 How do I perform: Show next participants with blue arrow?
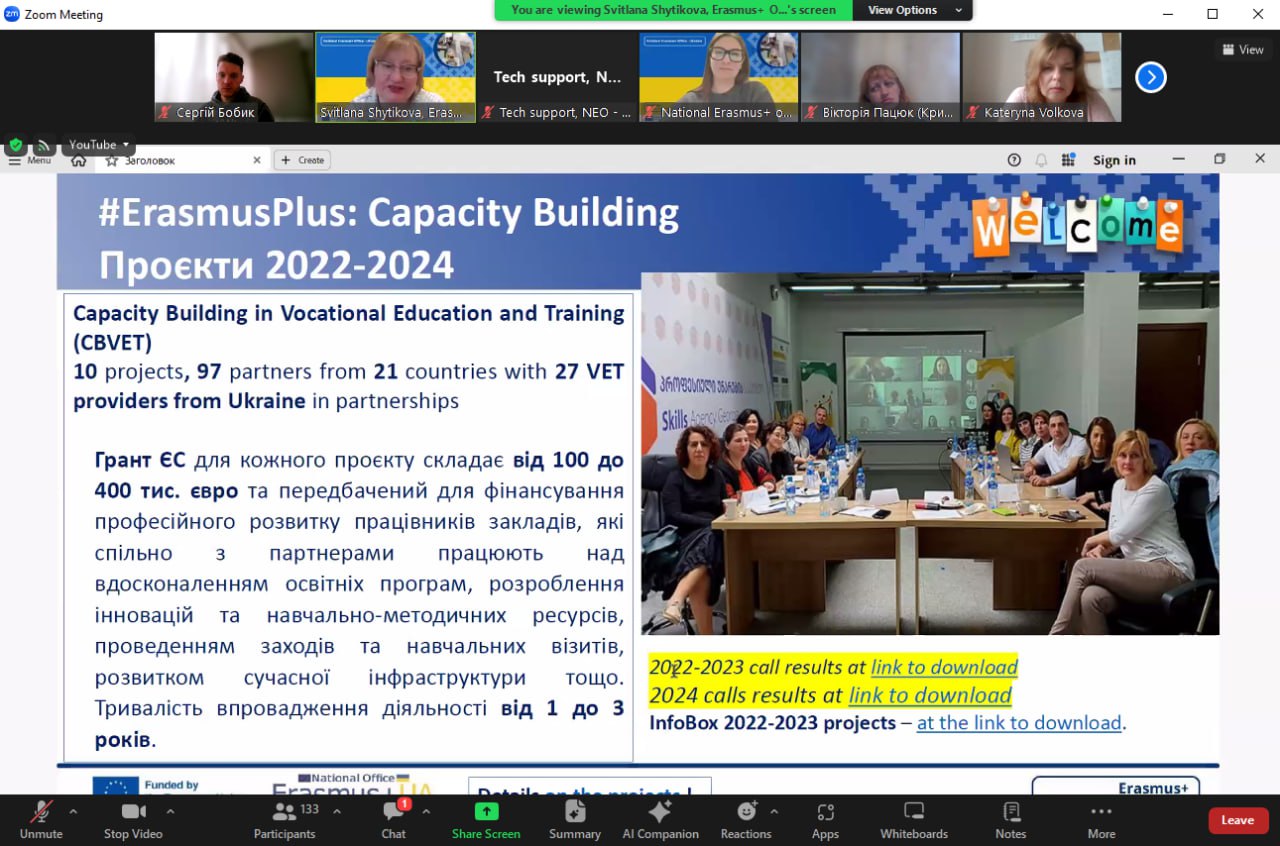tap(1151, 77)
